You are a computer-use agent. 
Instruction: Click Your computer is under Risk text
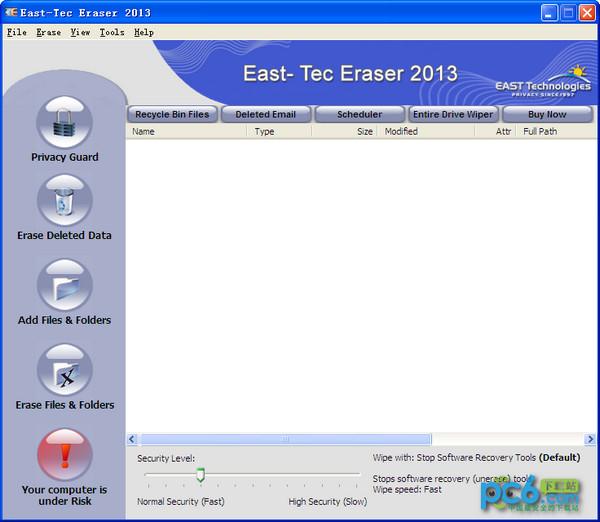pos(64,495)
